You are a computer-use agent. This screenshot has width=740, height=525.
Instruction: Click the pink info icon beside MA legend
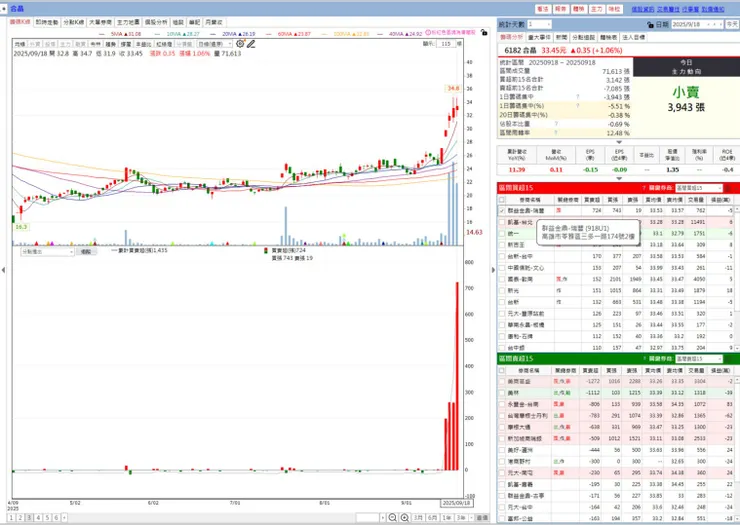point(428,33)
